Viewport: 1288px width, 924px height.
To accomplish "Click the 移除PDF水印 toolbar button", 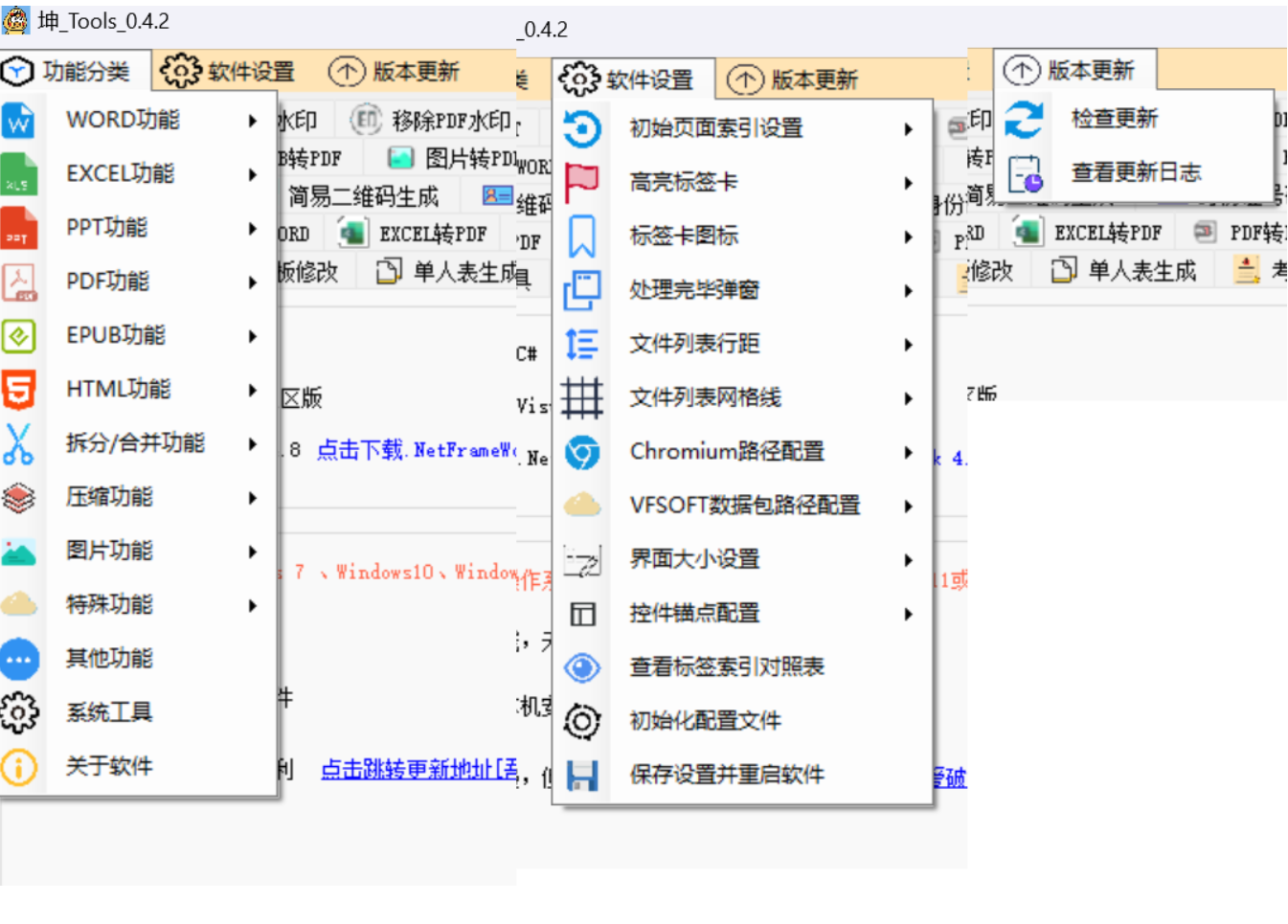I will tap(433, 121).
